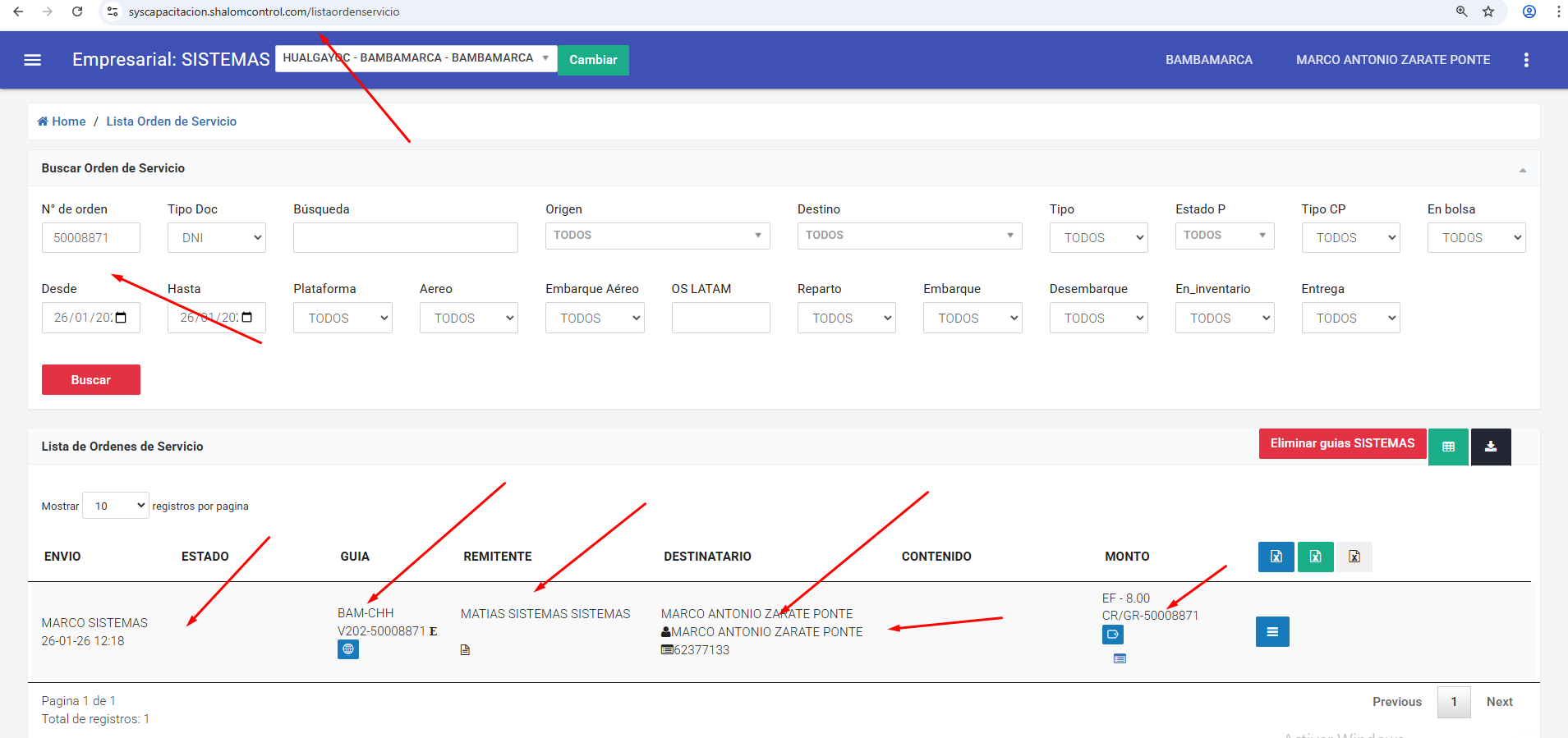This screenshot has height=738, width=1568.
Task: Open the three-dot user options menu
Action: pyautogui.click(x=1526, y=60)
